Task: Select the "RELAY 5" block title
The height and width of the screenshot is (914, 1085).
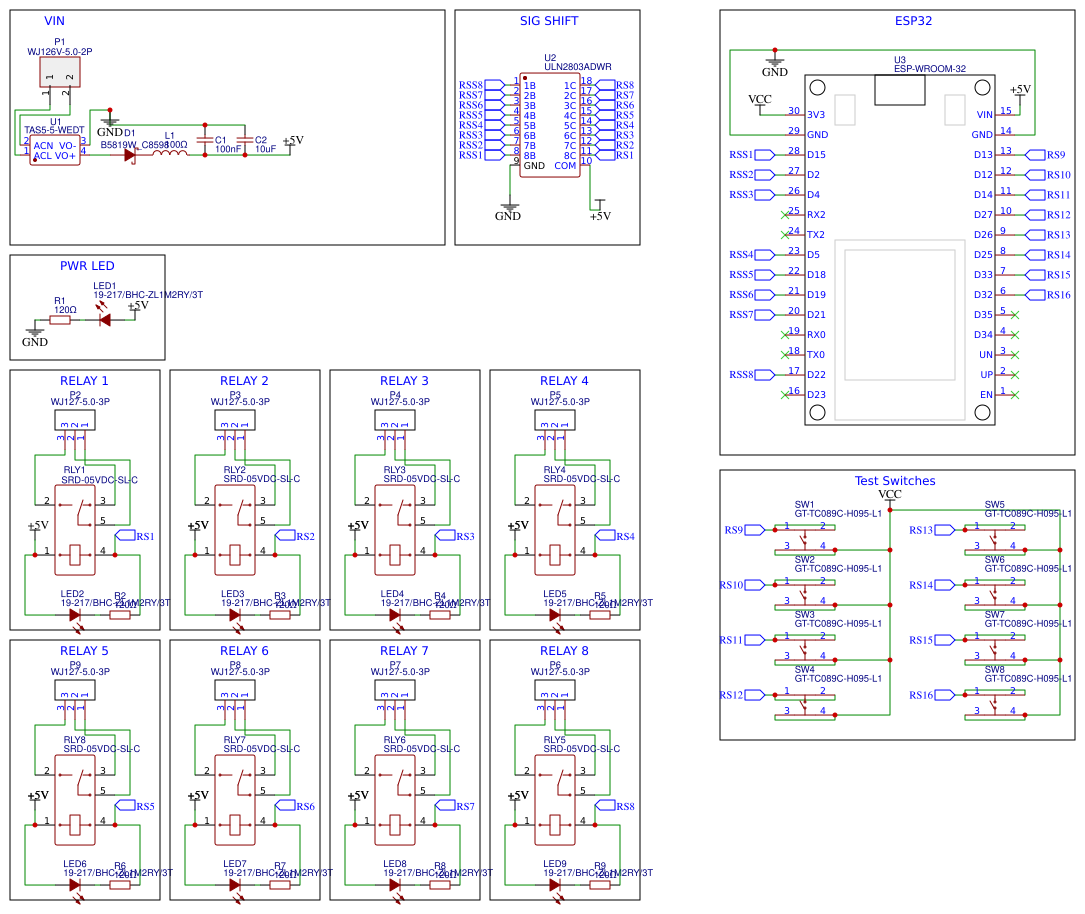Action: coord(84,650)
